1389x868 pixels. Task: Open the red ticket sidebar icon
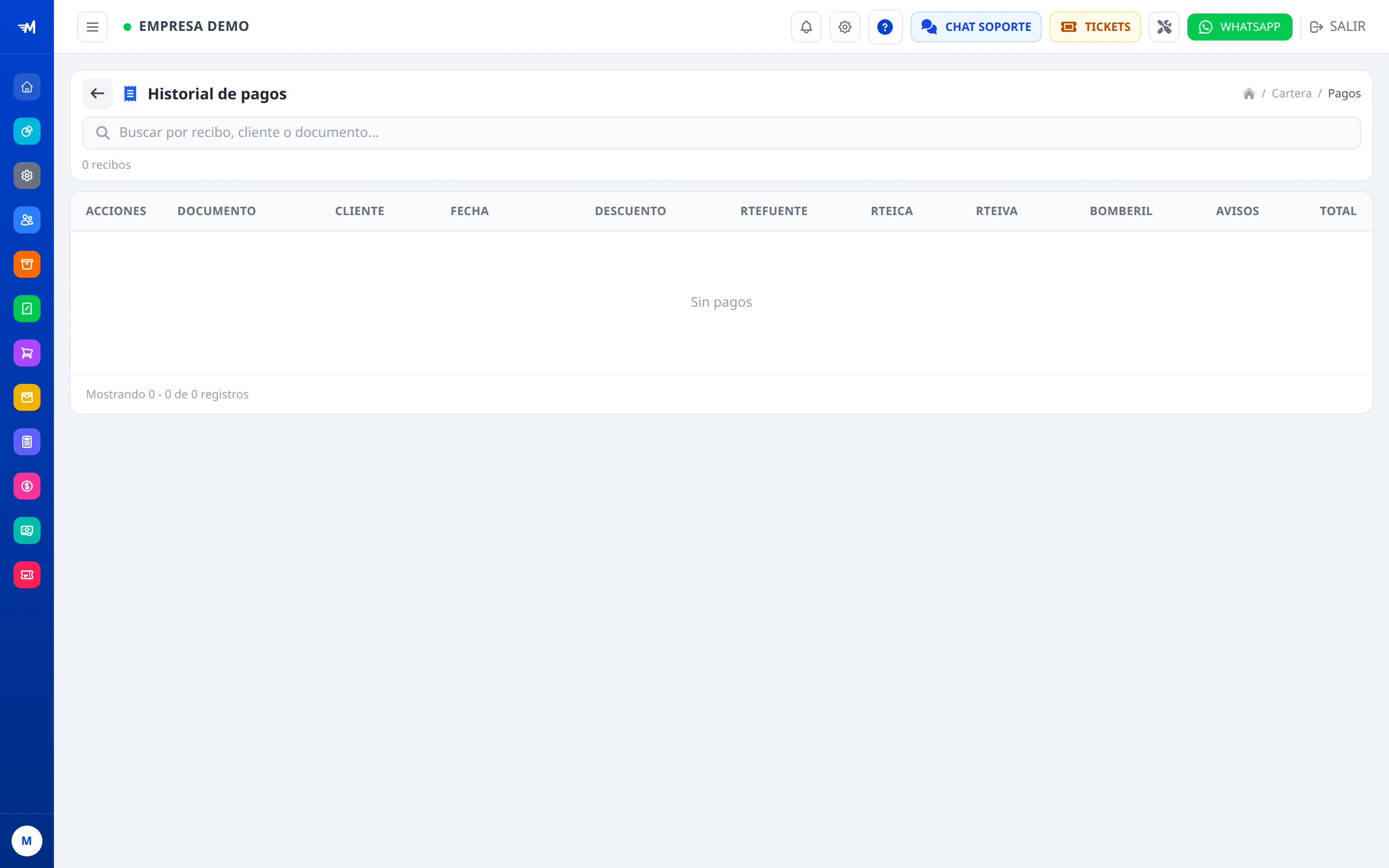27,575
